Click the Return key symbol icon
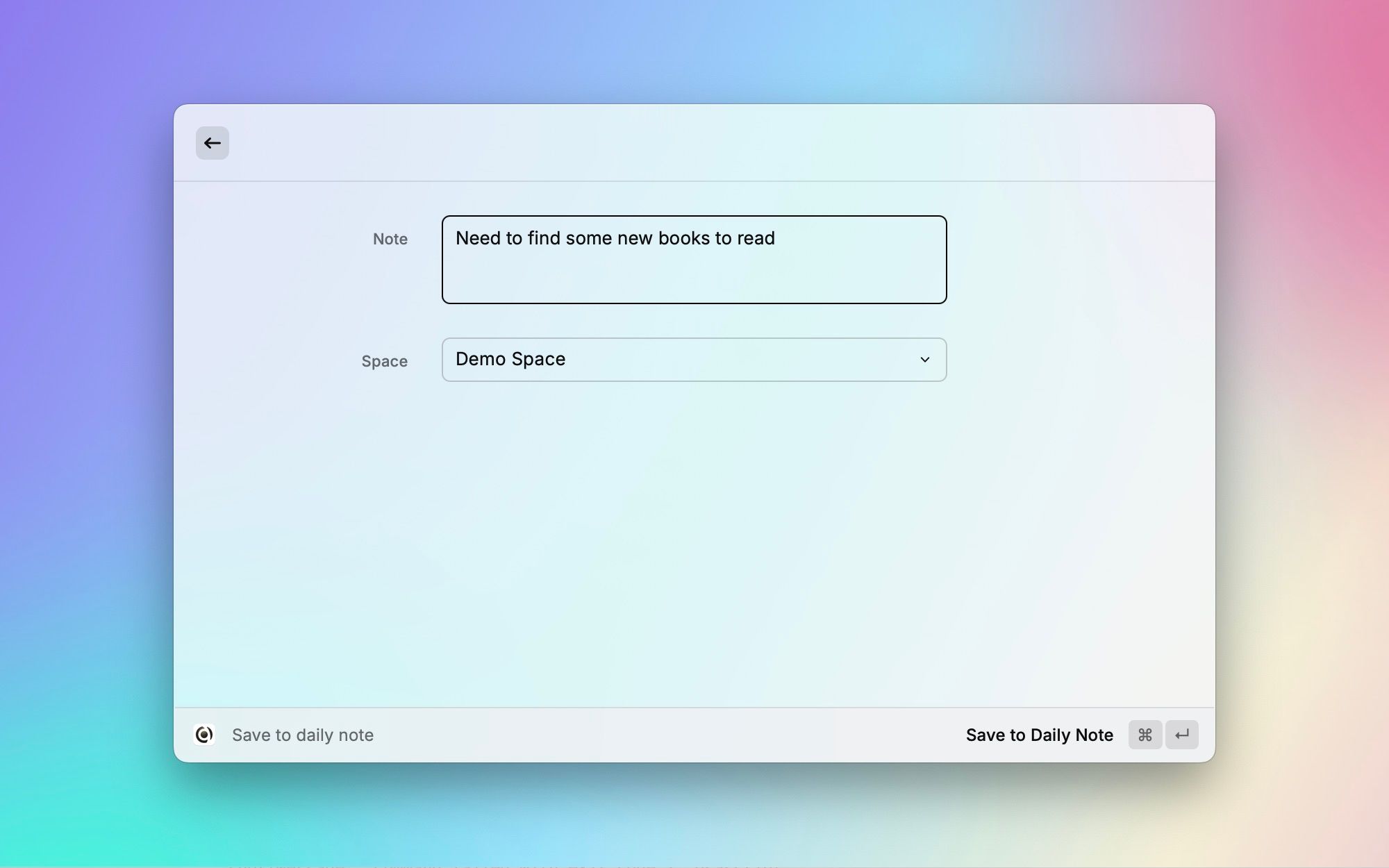 [1181, 735]
